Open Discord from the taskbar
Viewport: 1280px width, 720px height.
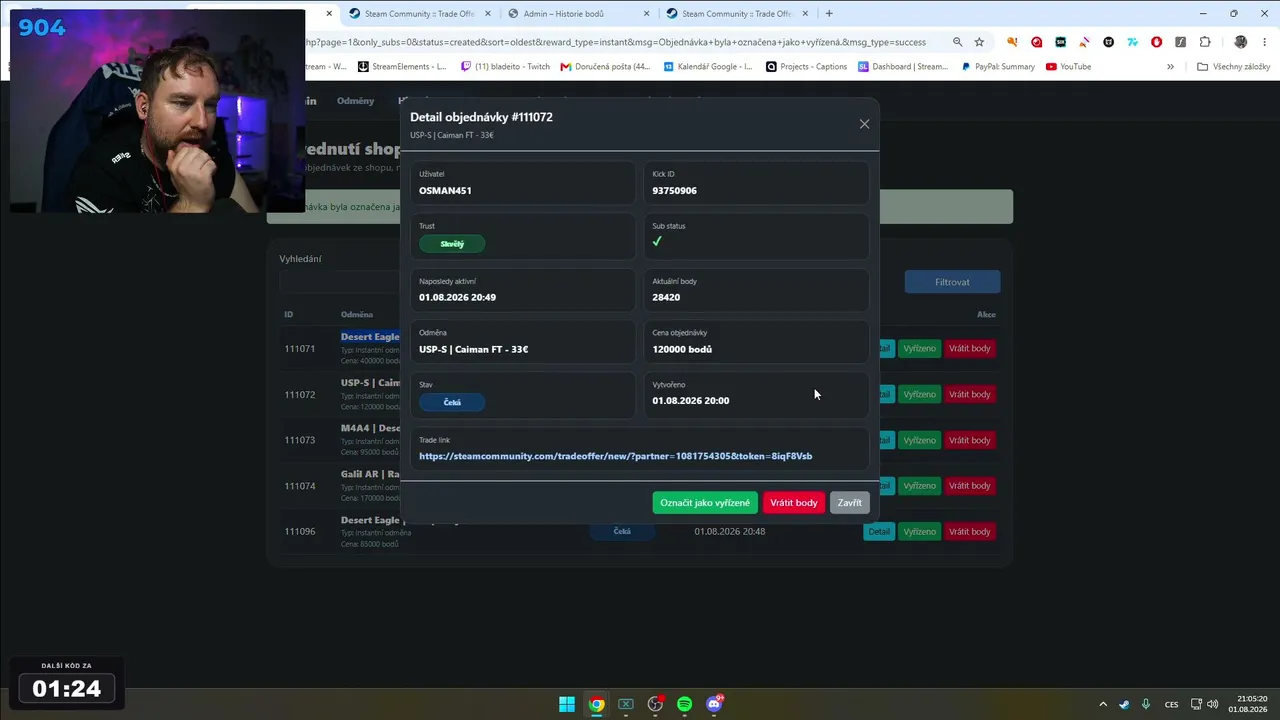714,704
